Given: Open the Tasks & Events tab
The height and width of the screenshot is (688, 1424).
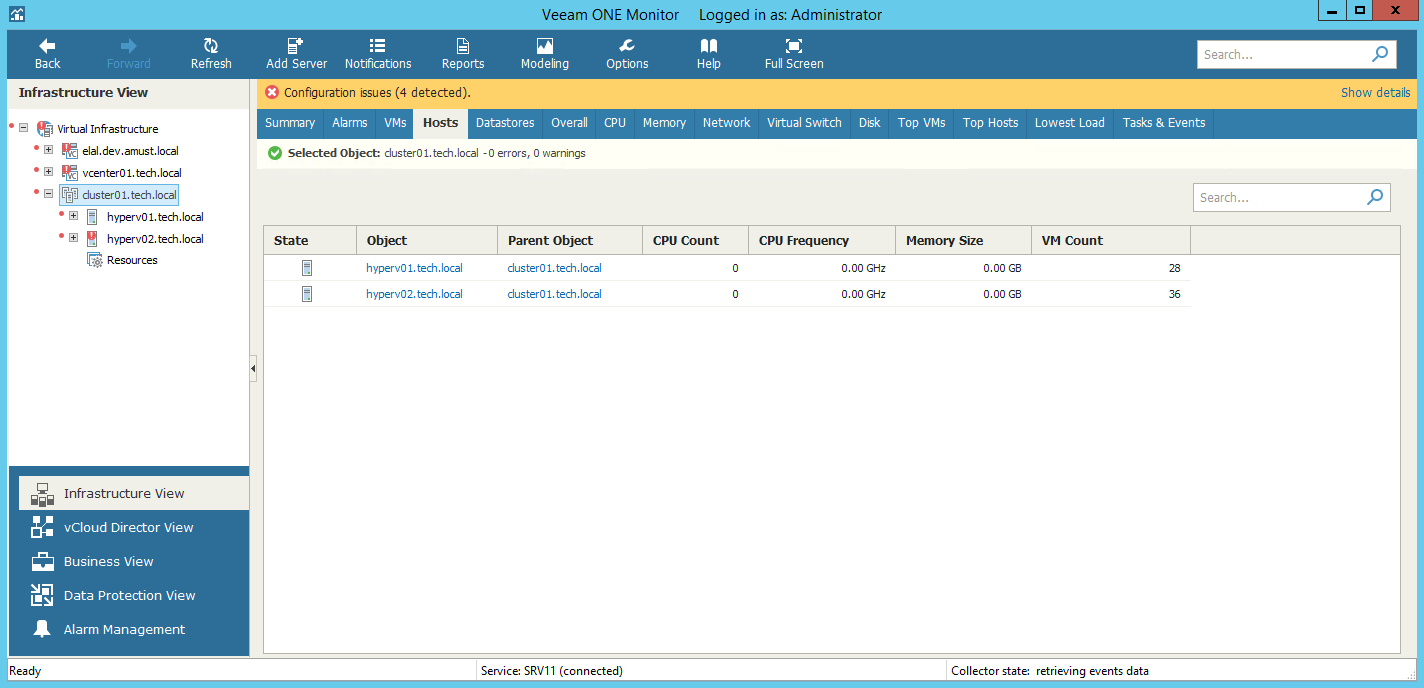Looking at the screenshot, I should [1164, 123].
